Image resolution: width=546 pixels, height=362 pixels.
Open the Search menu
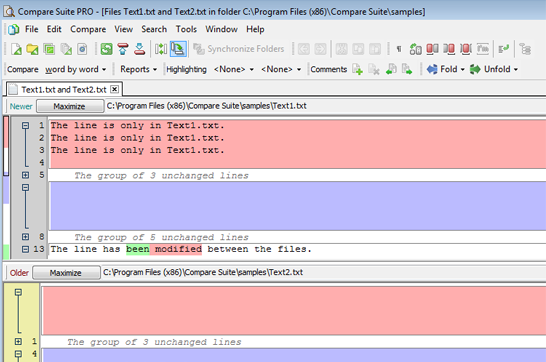click(154, 29)
